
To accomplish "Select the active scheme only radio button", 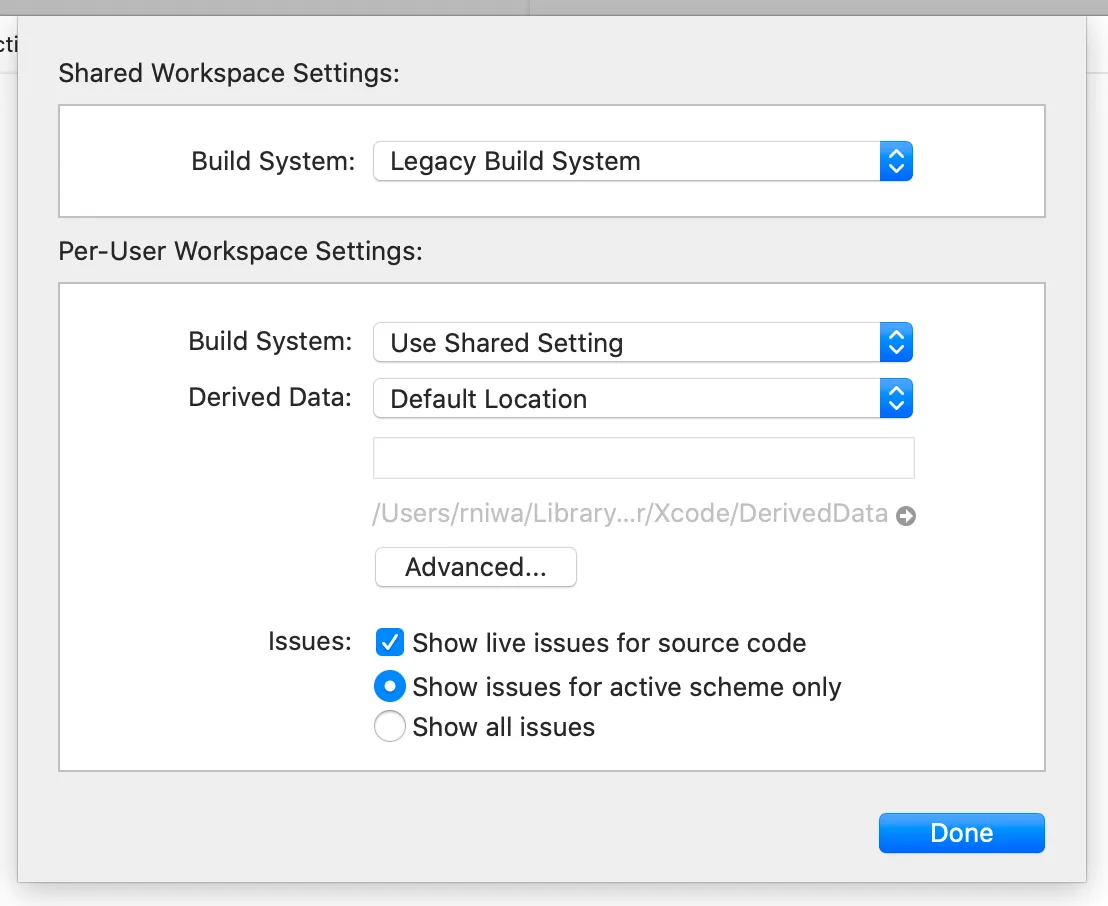I will coord(389,687).
